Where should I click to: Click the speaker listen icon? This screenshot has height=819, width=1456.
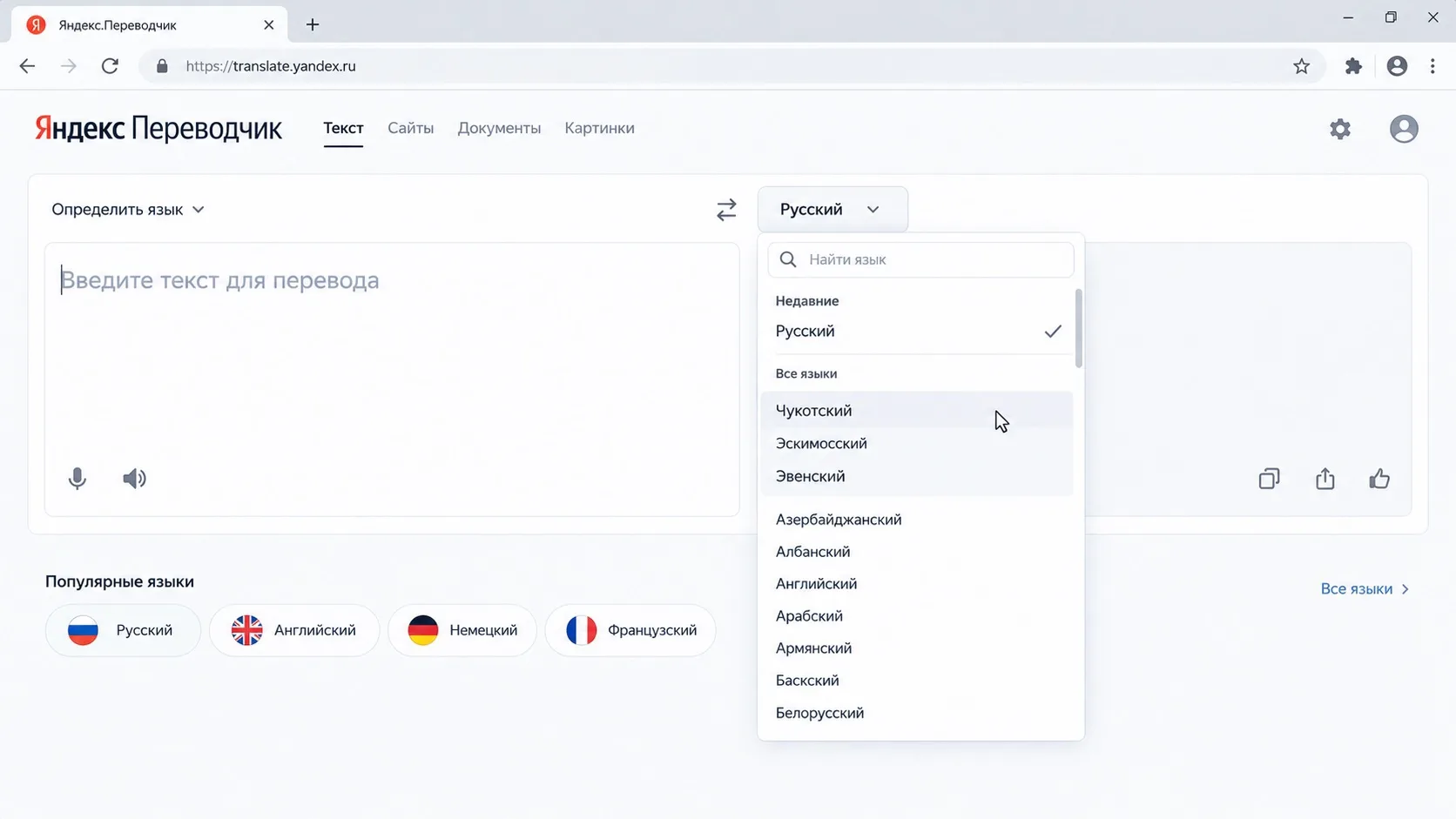pyautogui.click(x=134, y=479)
